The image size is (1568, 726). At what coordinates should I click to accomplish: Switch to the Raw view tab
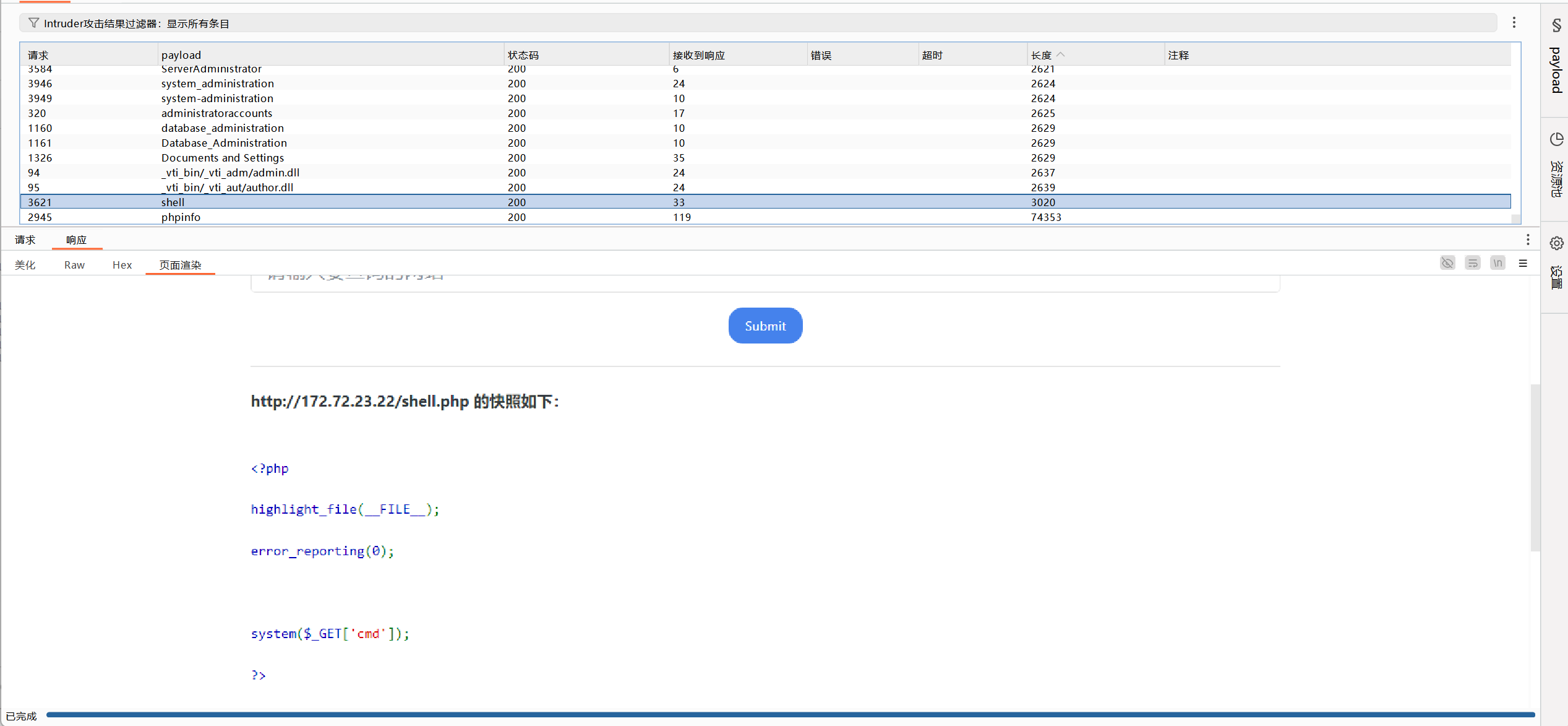(74, 265)
